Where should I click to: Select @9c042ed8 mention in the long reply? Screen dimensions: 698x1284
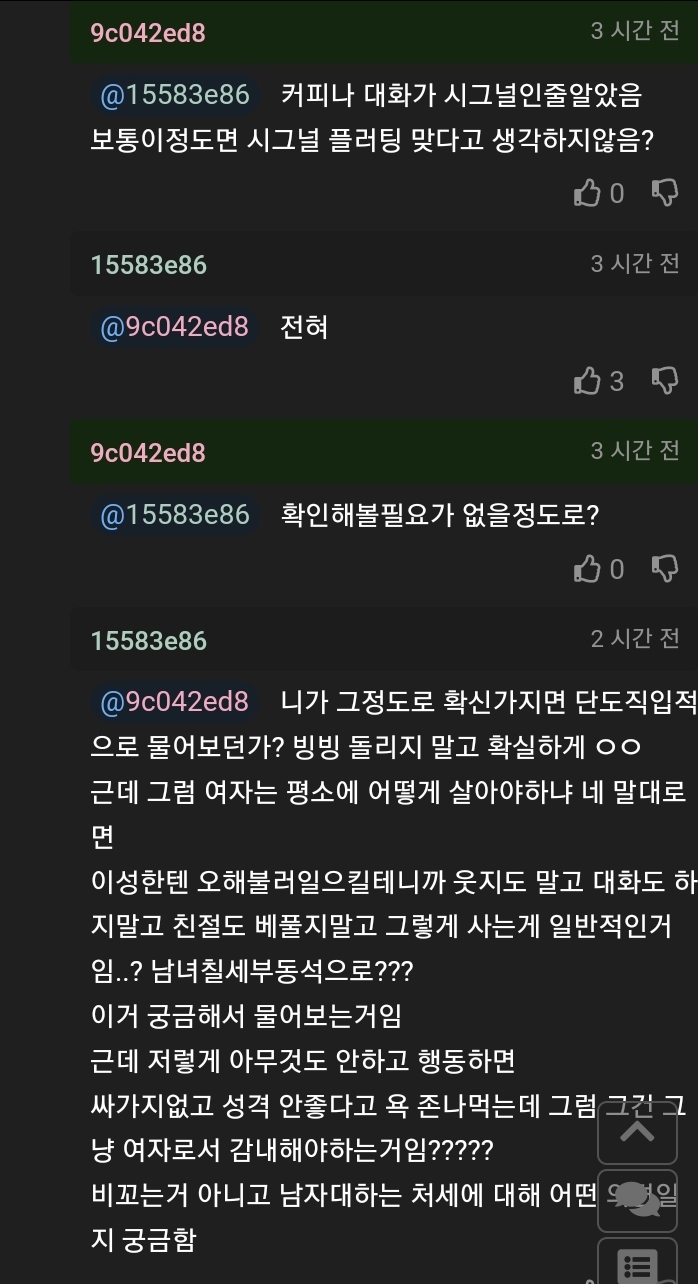[175, 702]
